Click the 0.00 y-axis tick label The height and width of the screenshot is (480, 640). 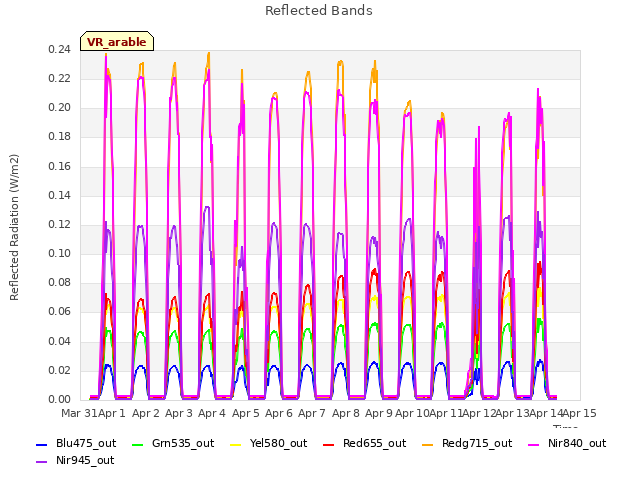pos(59,399)
